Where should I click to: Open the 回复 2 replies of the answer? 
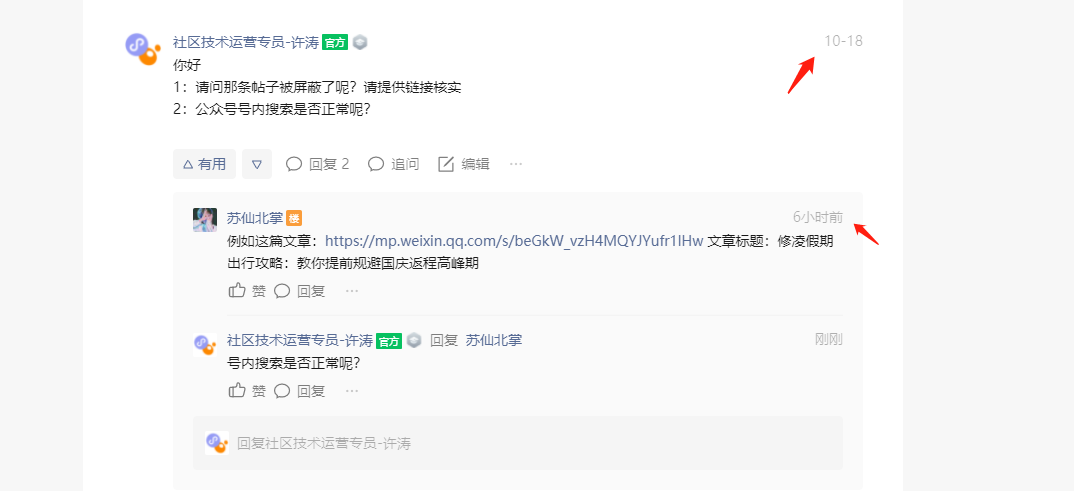[317, 164]
